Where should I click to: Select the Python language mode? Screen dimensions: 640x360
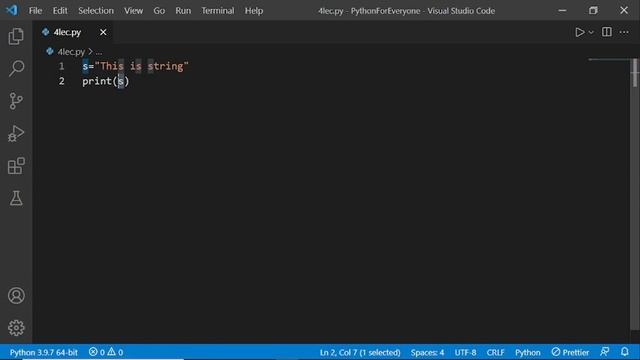tap(527, 352)
